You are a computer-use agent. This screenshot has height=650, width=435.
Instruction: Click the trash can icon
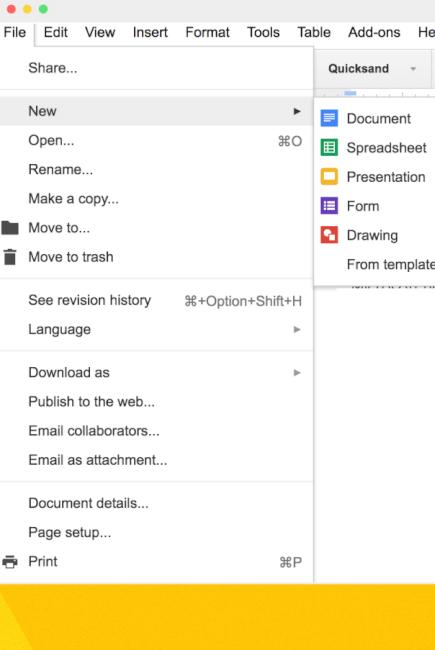[10, 257]
